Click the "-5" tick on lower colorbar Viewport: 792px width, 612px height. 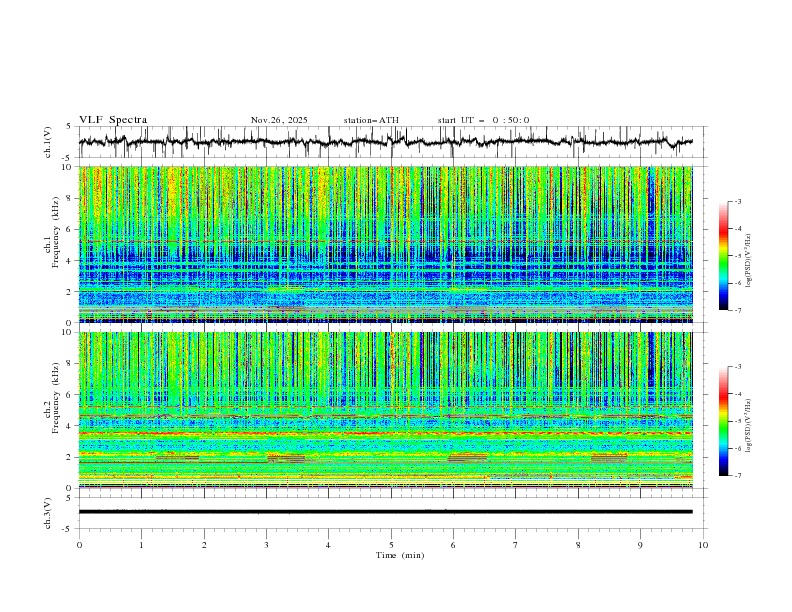click(738, 421)
